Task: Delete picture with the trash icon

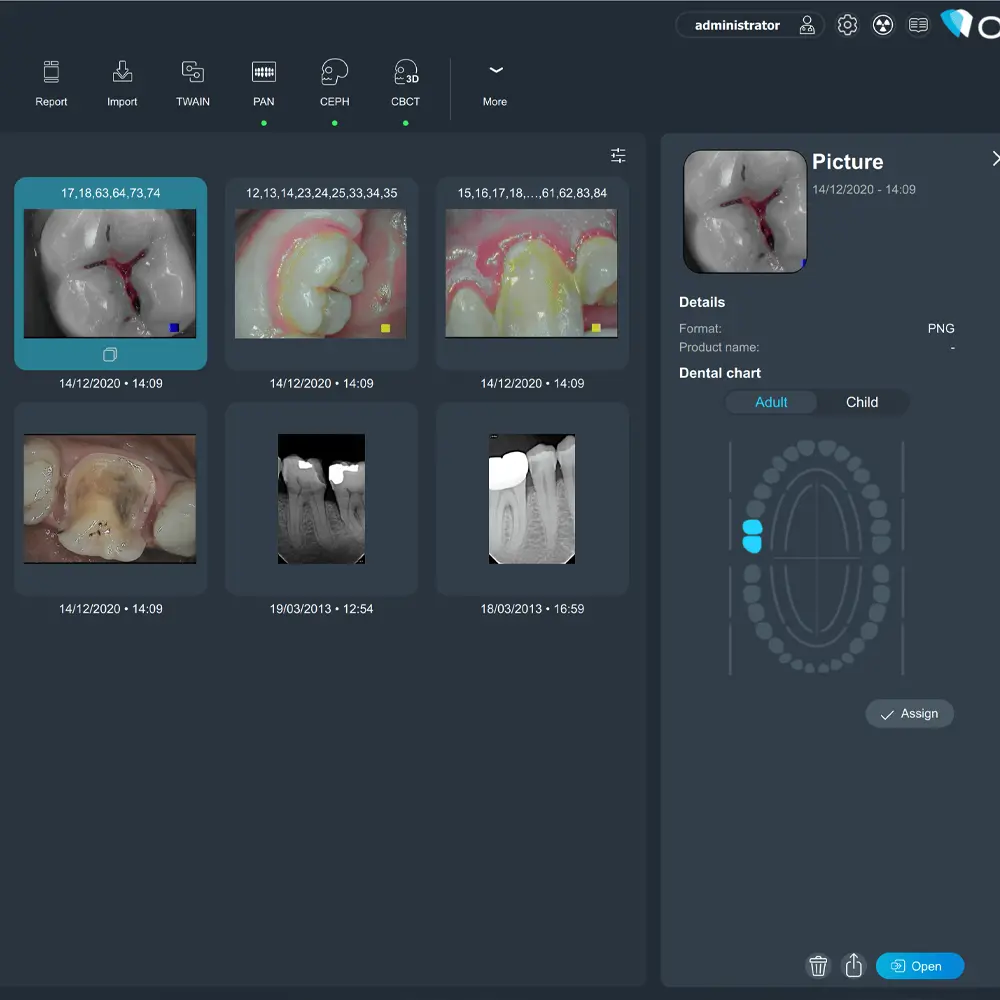Action: click(x=818, y=966)
